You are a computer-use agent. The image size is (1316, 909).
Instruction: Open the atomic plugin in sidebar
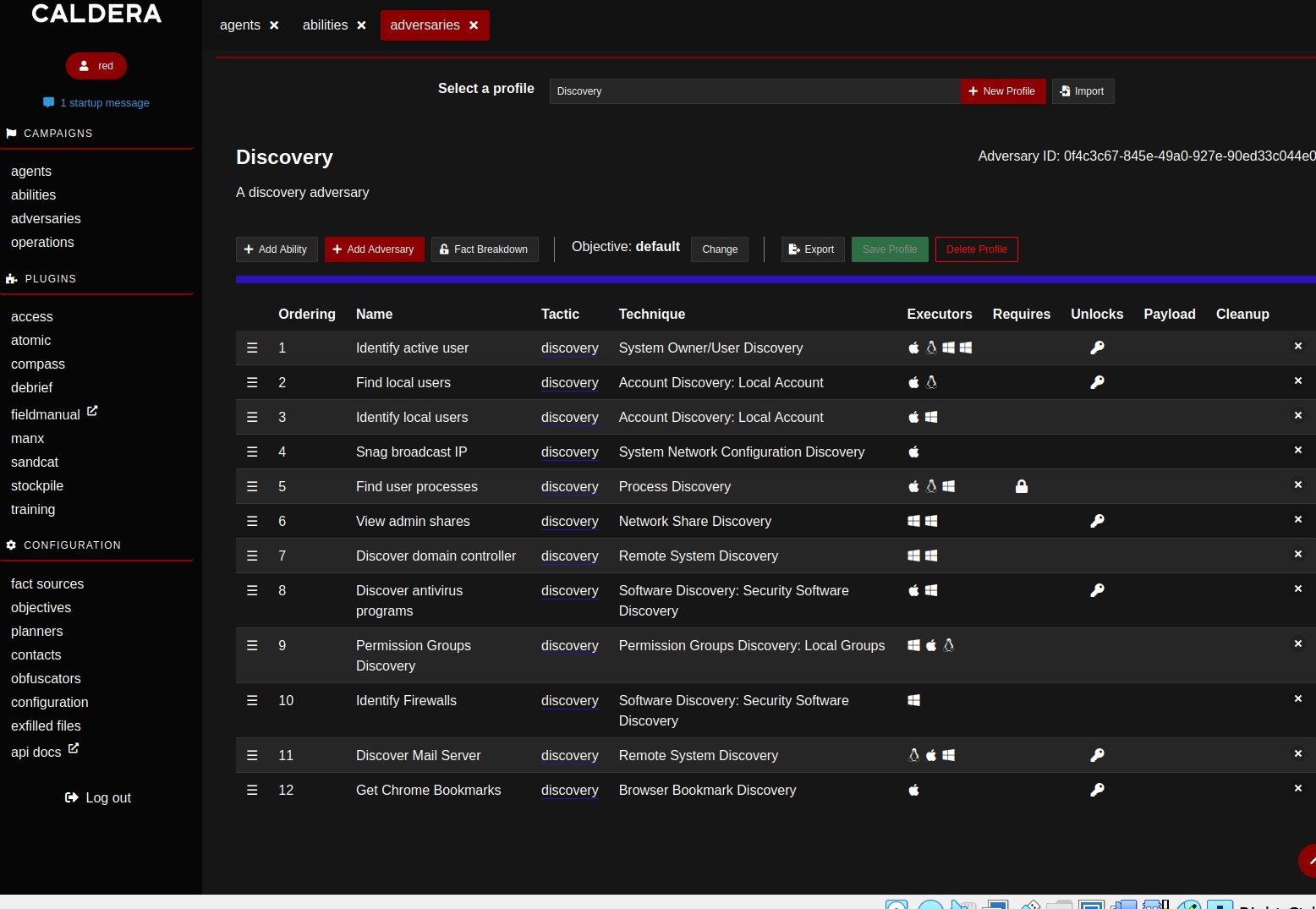point(31,340)
